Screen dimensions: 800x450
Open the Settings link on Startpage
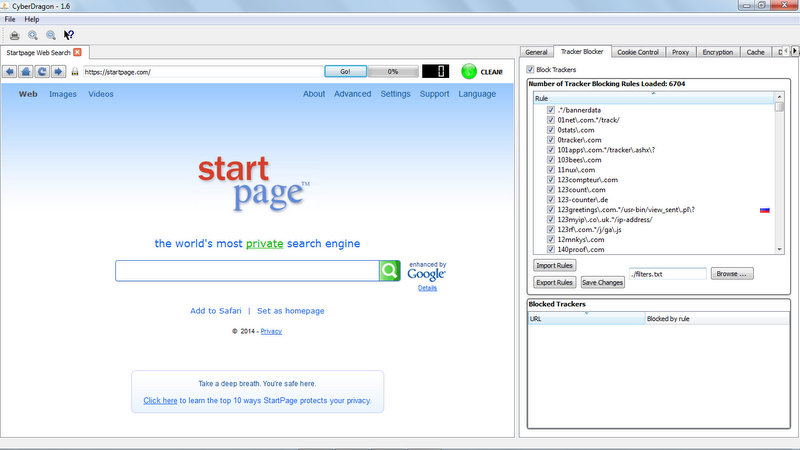pos(395,94)
